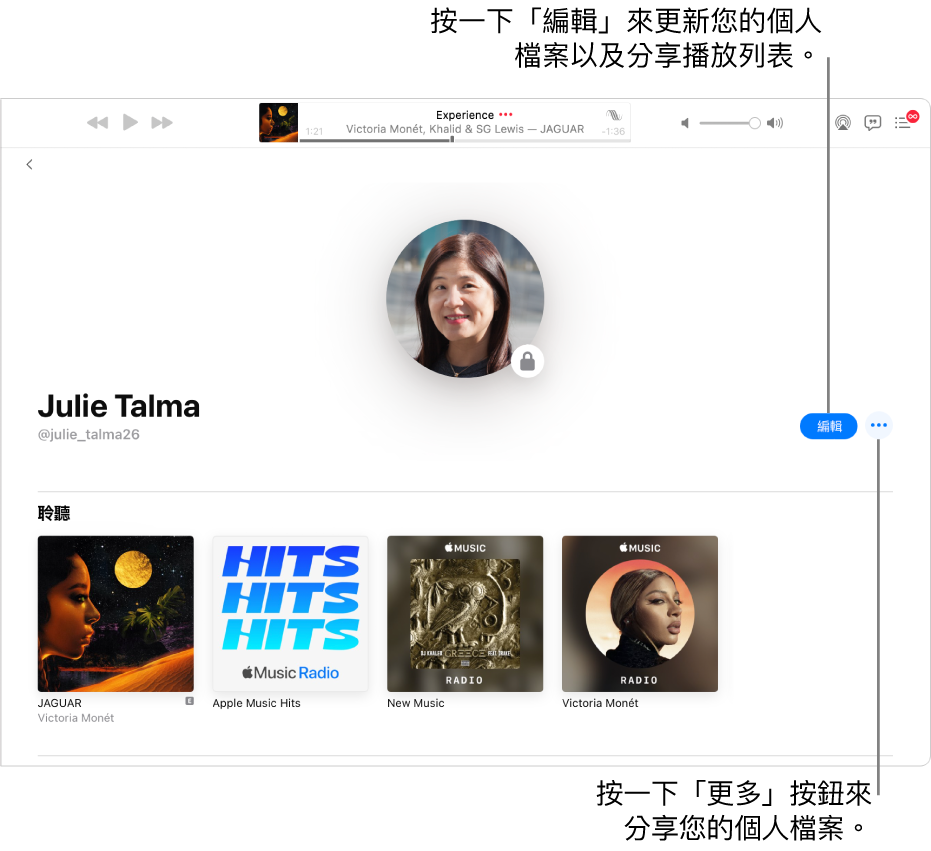Rewind to the previous track
The width and height of the screenshot is (931, 851).
click(x=97, y=122)
